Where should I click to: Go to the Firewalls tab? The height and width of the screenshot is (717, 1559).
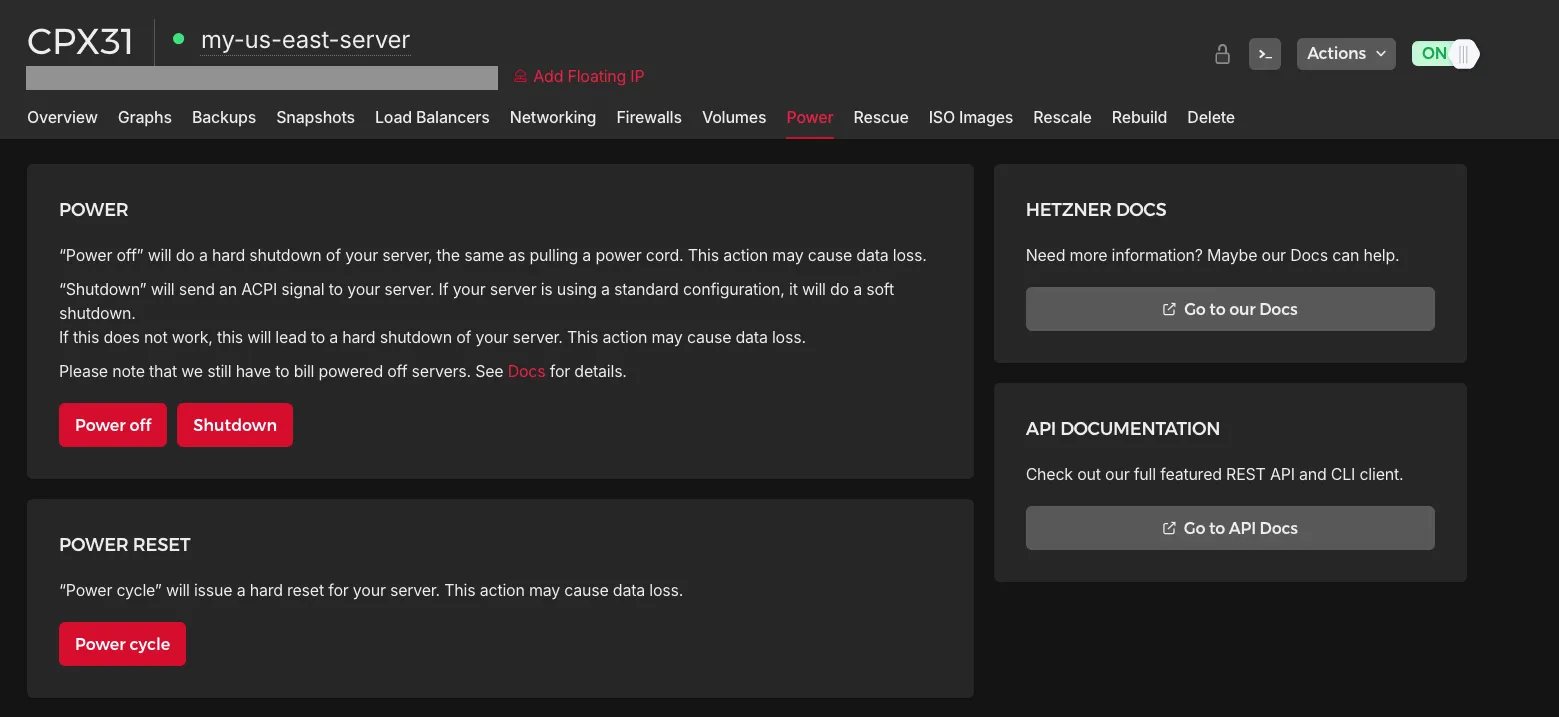[649, 117]
